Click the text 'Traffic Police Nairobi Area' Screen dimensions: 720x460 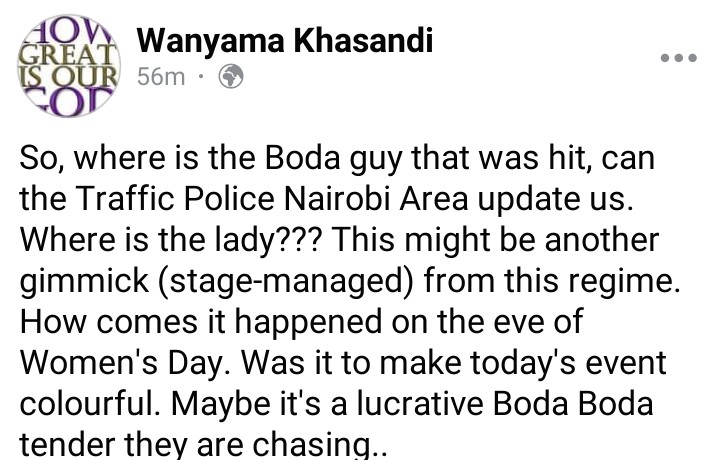(x=270, y=199)
